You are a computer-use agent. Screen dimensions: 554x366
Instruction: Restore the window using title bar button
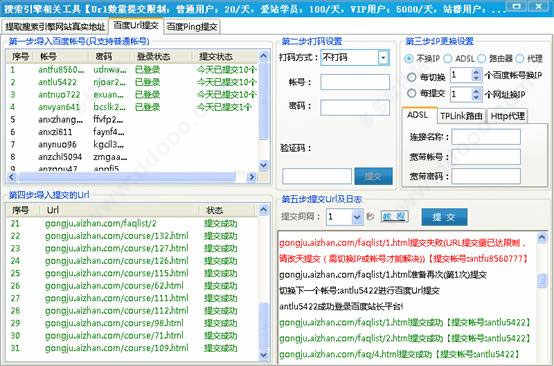pyautogui.click(x=516, y=6)
